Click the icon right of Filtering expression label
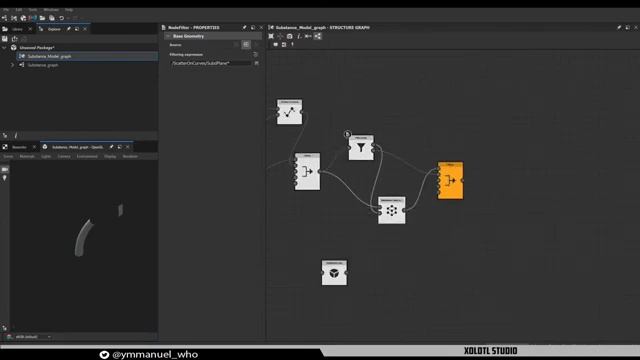Viewport: 640px width, 360px height. pyautogui.click(x=256, y=54)
